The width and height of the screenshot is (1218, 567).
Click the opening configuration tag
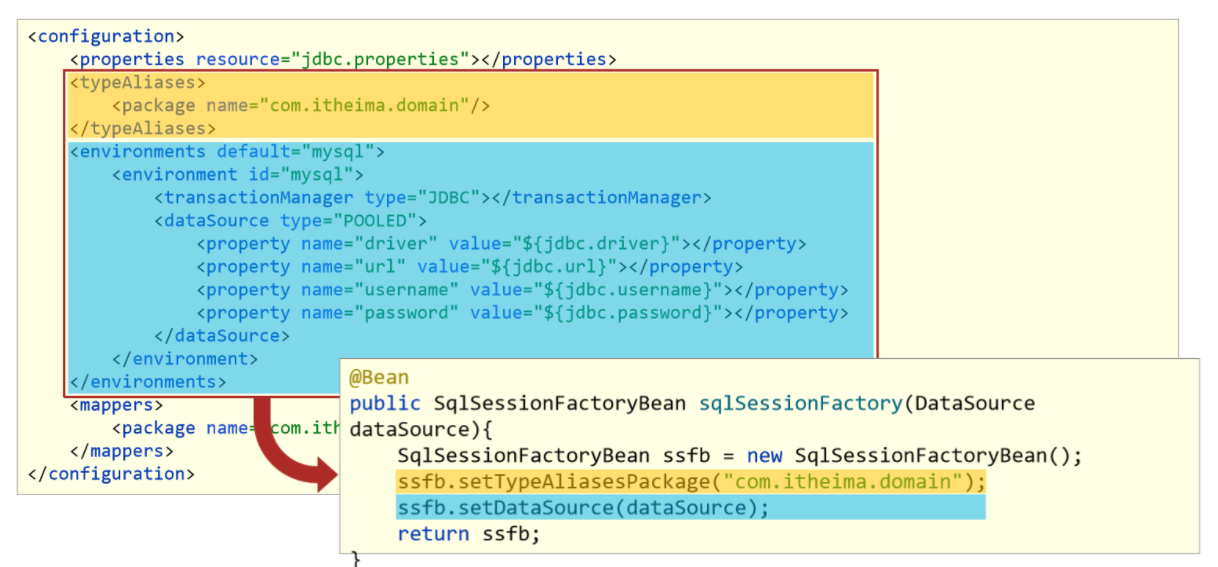click(x=106, y=36)
